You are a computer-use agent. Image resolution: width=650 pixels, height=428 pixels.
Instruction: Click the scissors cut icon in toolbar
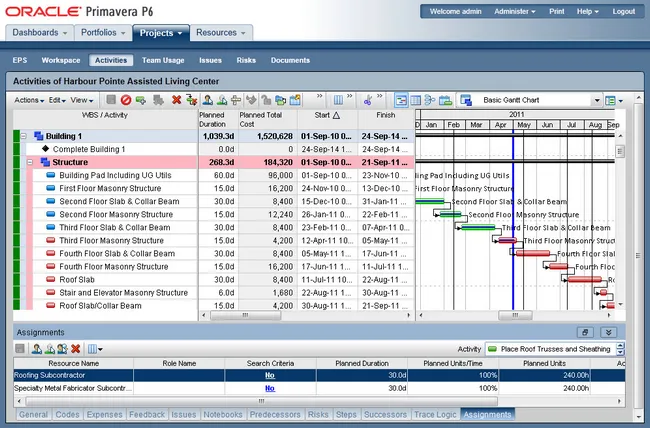click(367, 100)
